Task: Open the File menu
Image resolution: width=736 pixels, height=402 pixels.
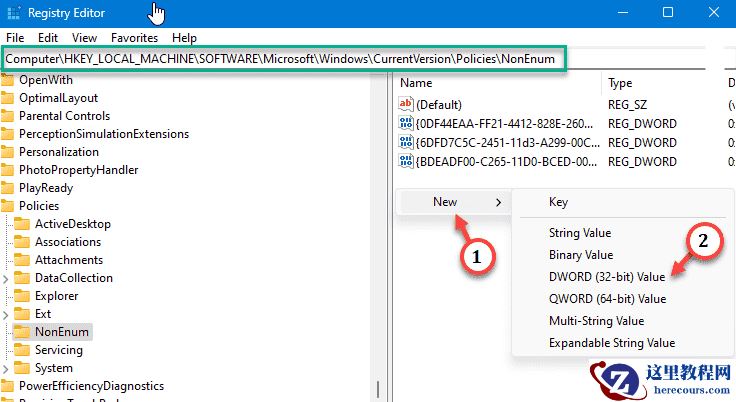Action: 15,38
